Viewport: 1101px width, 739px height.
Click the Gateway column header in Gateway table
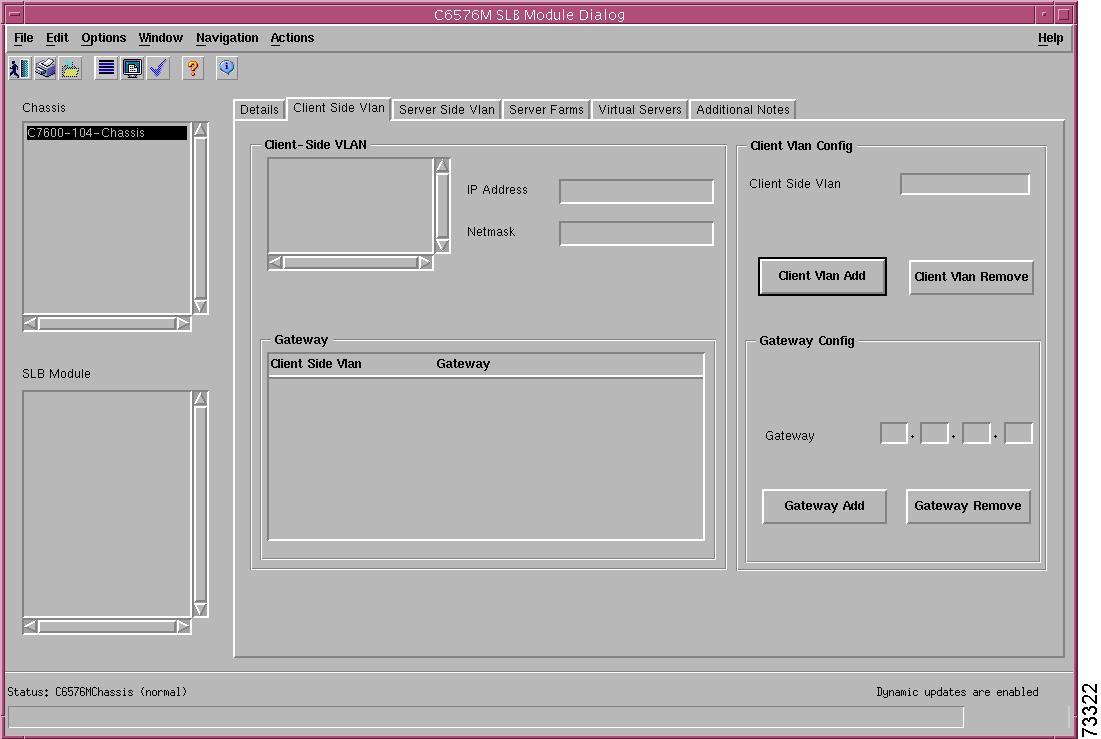[463, 364]
